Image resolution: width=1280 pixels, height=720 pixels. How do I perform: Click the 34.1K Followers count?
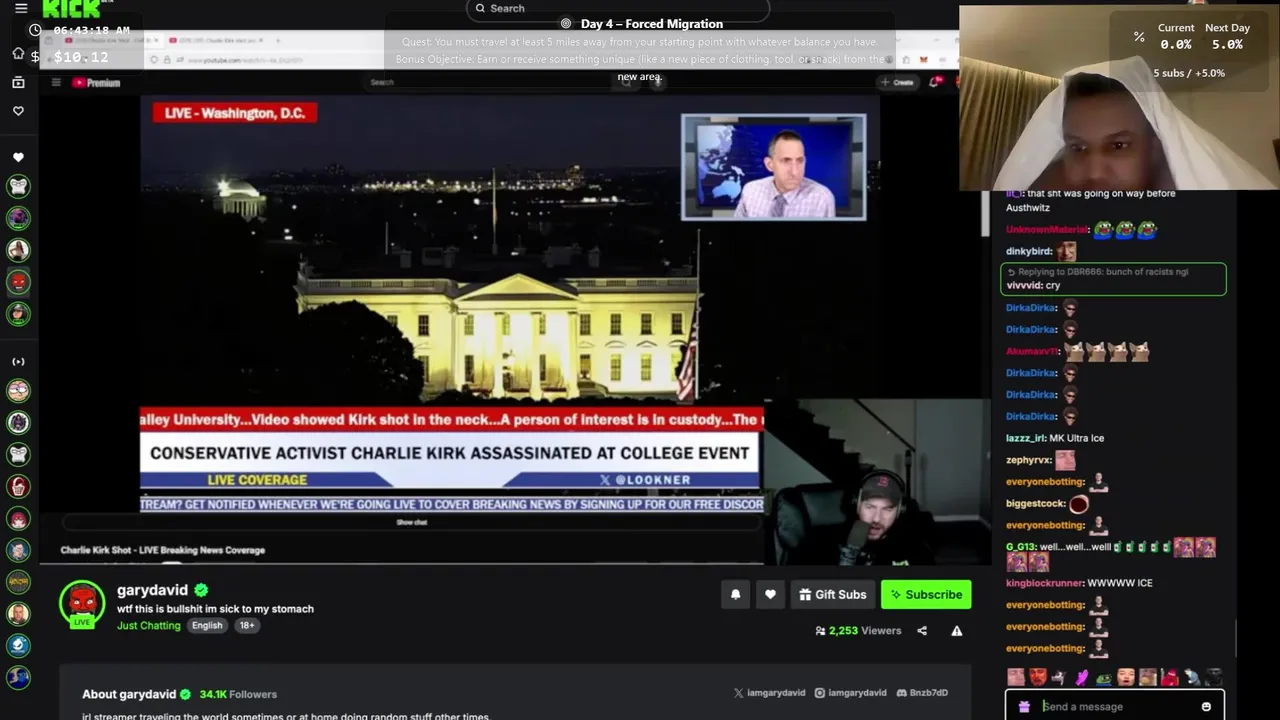pyautogui.click(x=238, y=694)
